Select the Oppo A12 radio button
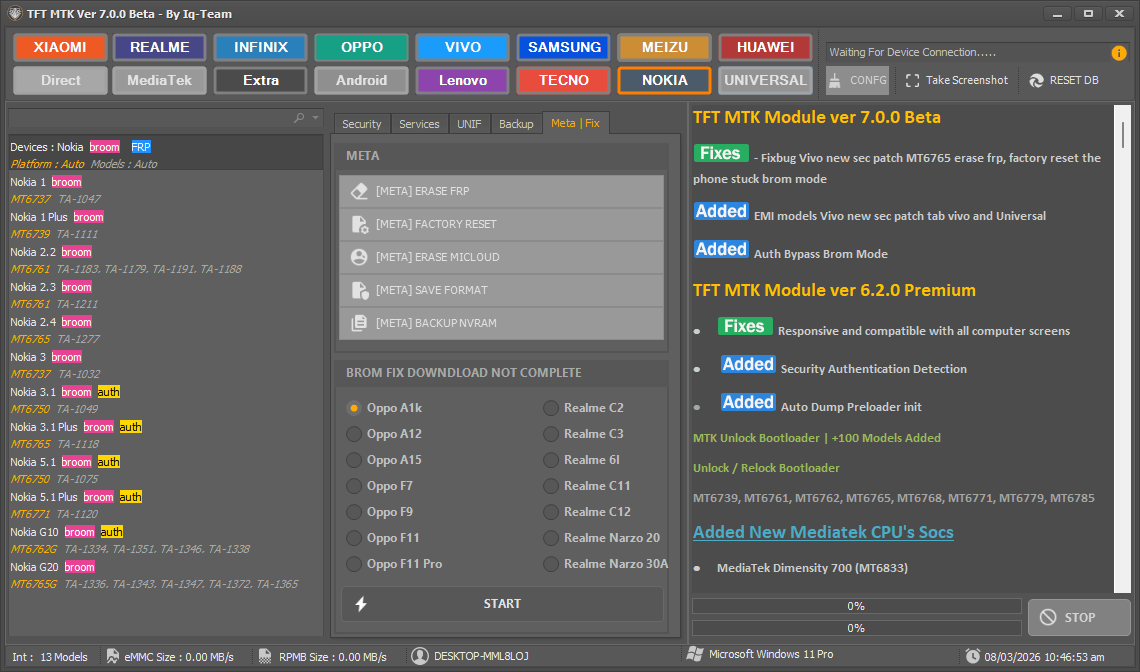The width and height of the screenshot is (1140, 672). (x=353, y=434)
